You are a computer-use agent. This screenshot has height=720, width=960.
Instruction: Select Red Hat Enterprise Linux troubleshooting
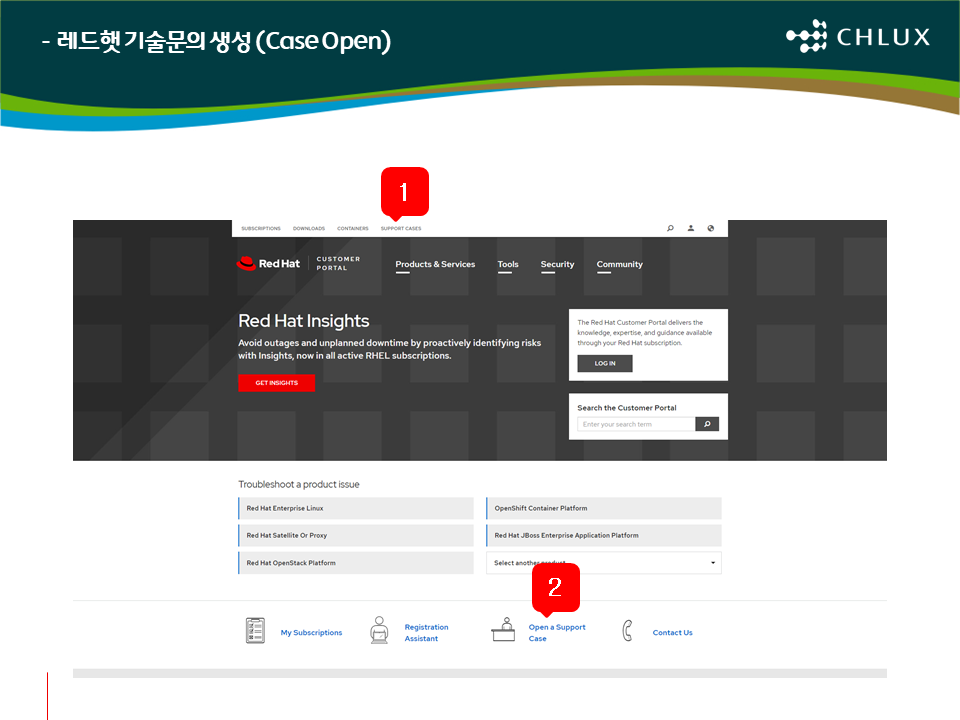coord(356,508)
